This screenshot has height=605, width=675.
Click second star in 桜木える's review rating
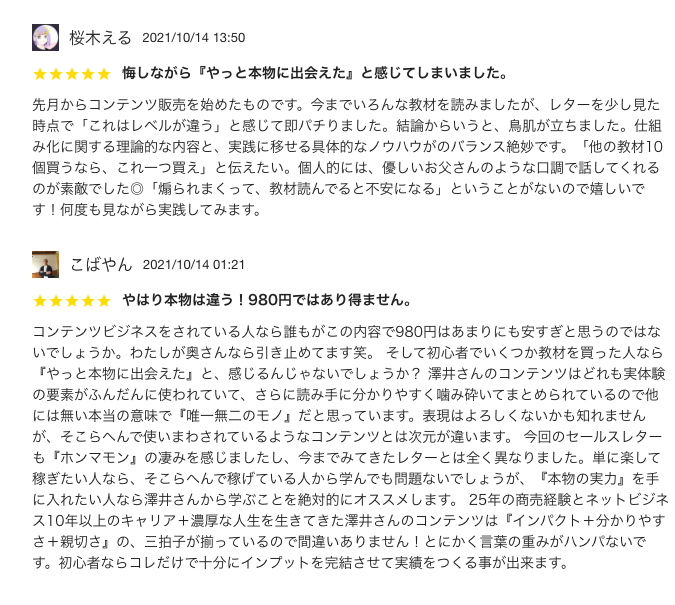point(56,74)
